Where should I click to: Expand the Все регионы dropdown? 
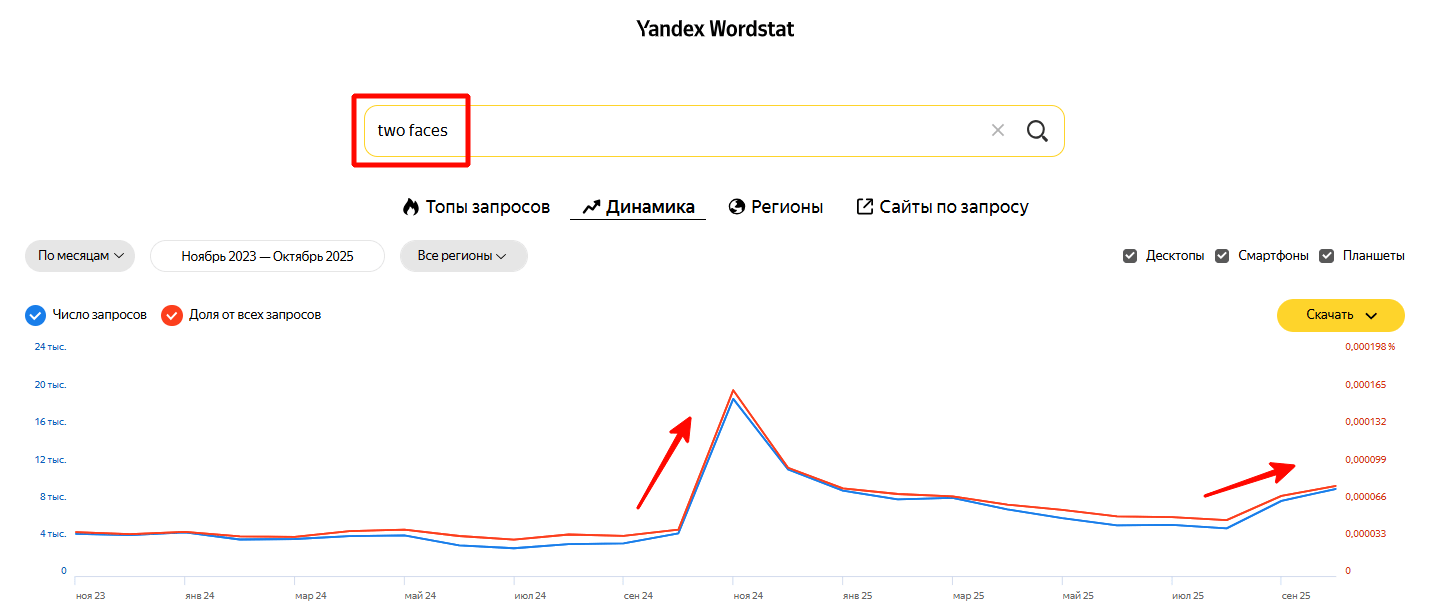coord(463,256)
